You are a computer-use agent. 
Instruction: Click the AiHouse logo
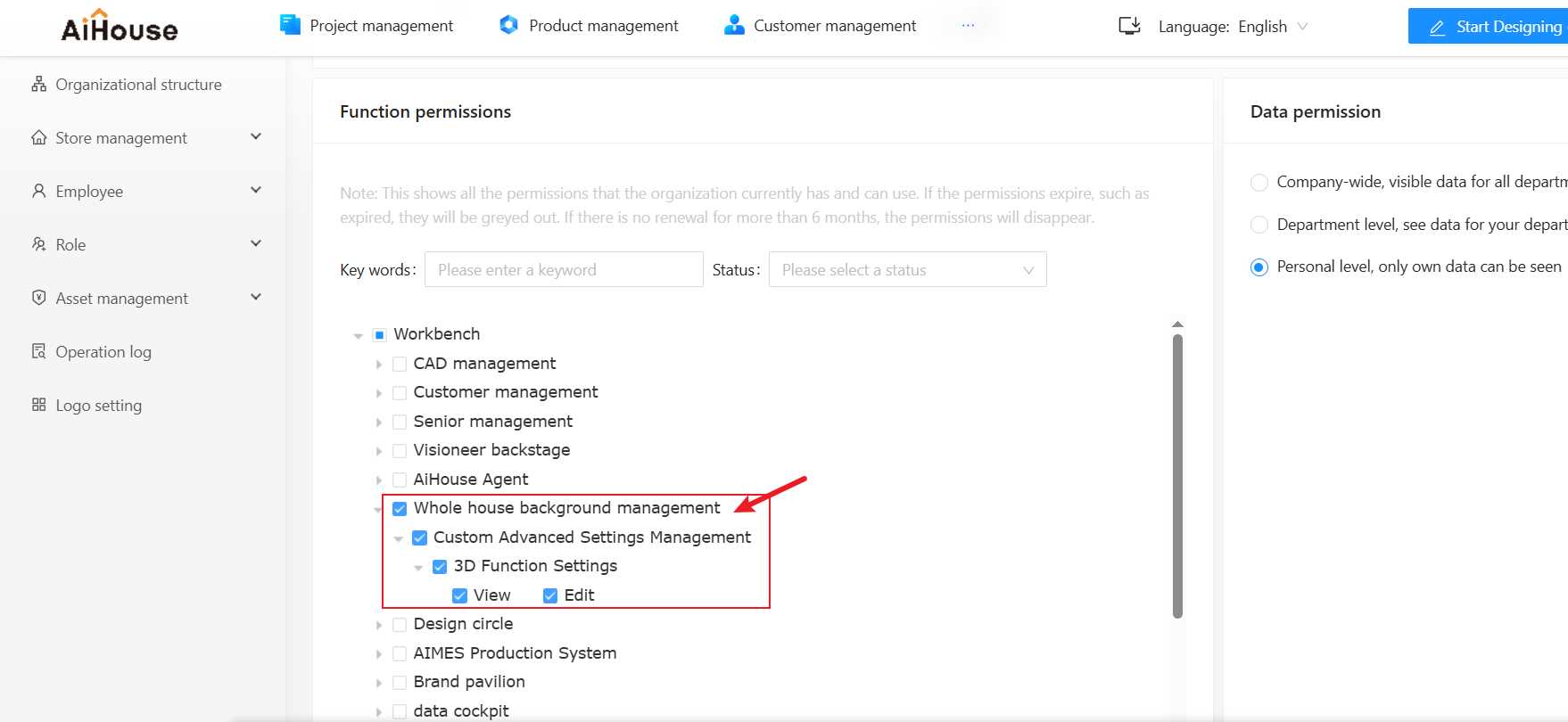[x=120, y=26]
